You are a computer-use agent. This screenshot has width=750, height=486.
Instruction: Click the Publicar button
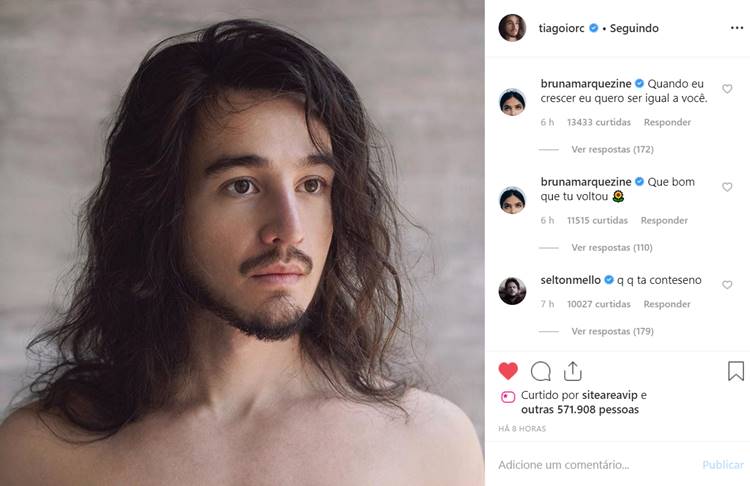(723, 464)
